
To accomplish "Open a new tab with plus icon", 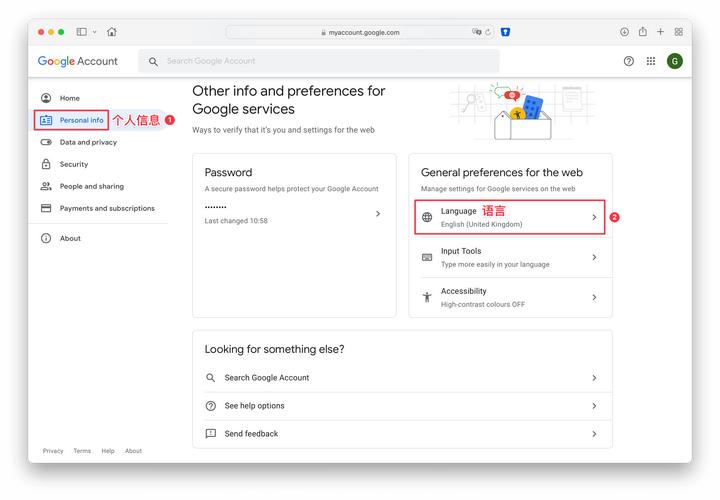I will click(660, 32).
